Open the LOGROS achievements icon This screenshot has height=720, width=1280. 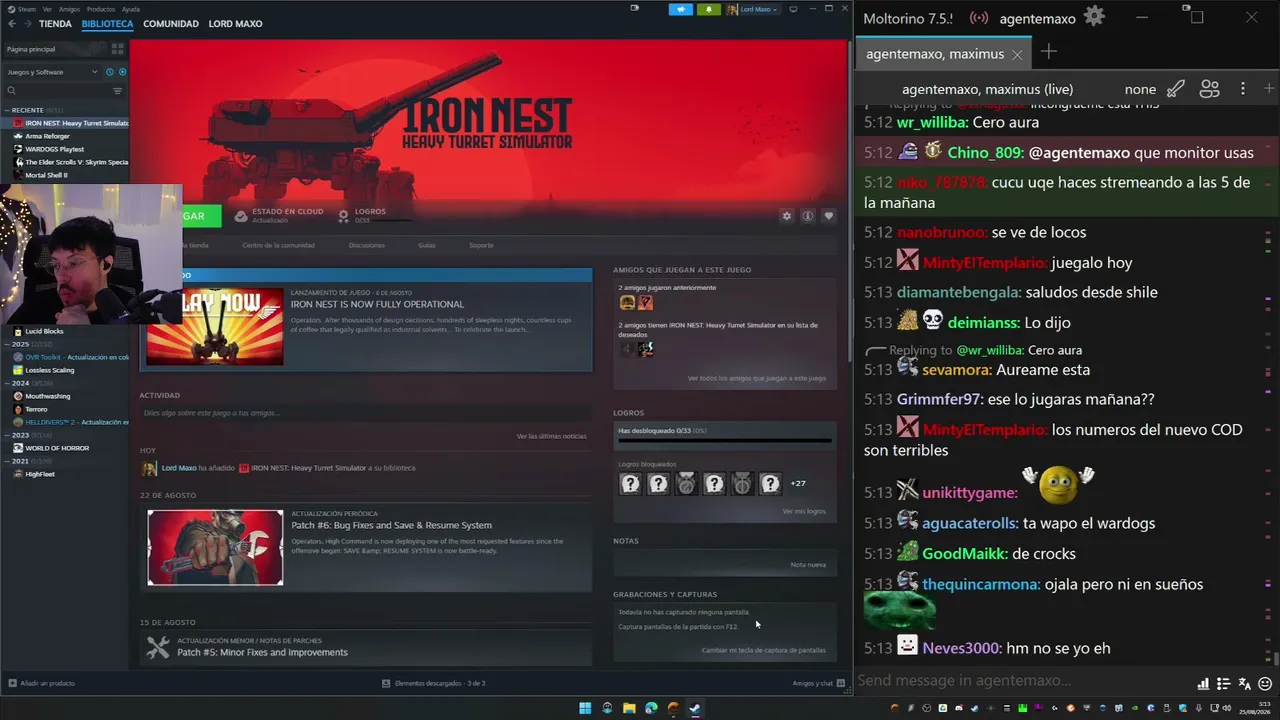pos(344,215)
